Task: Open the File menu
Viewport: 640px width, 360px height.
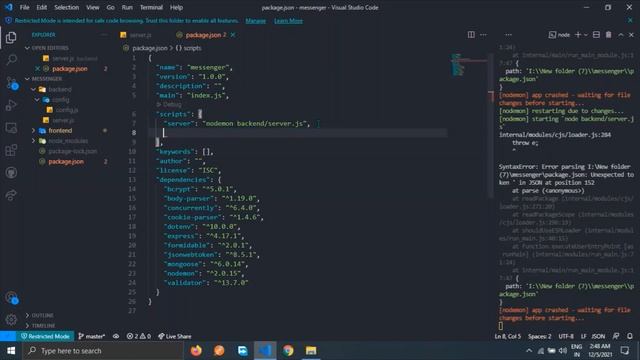Action: (24, 7)
